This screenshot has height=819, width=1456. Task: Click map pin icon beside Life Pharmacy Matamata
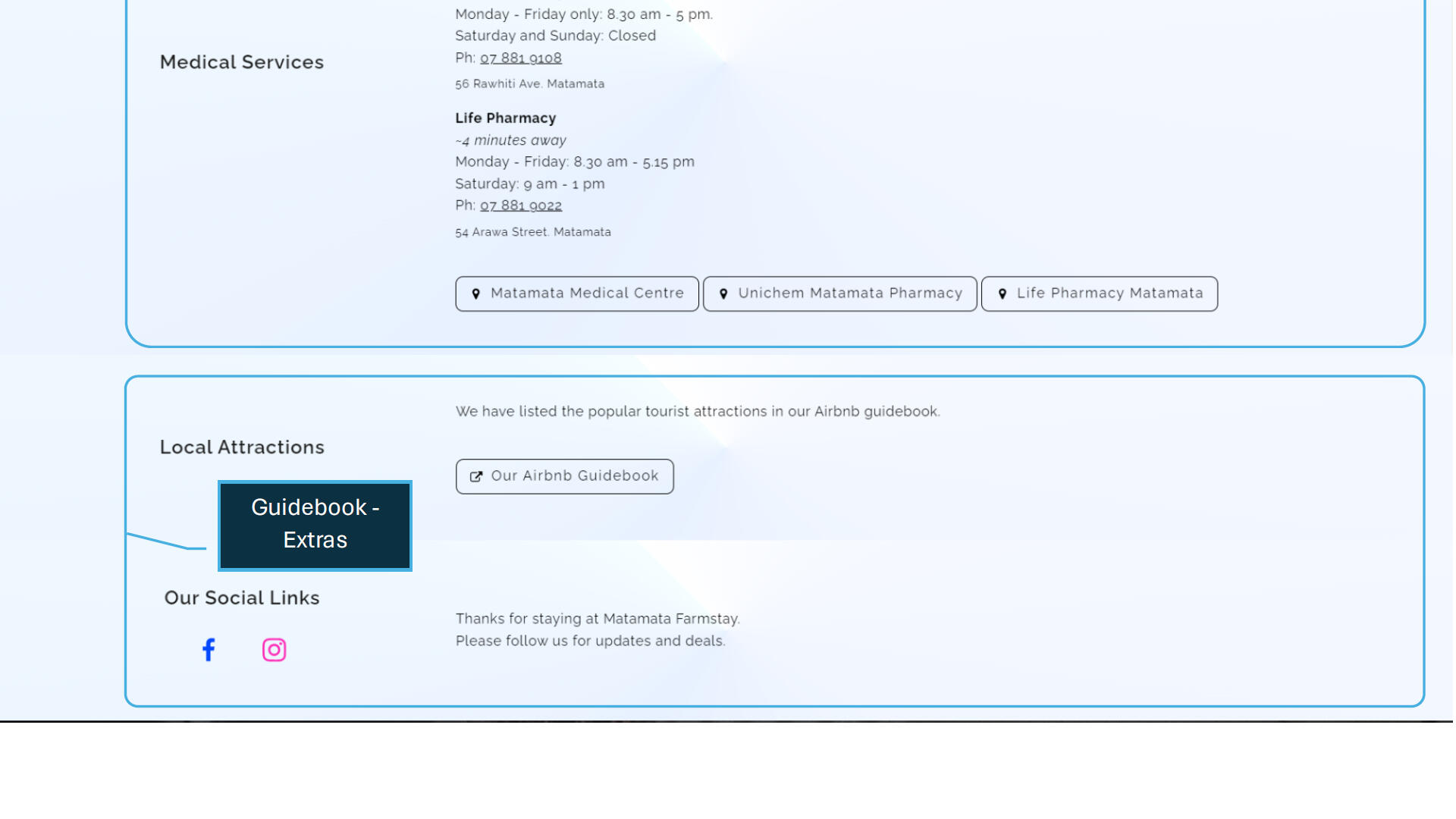(1003, 294)
